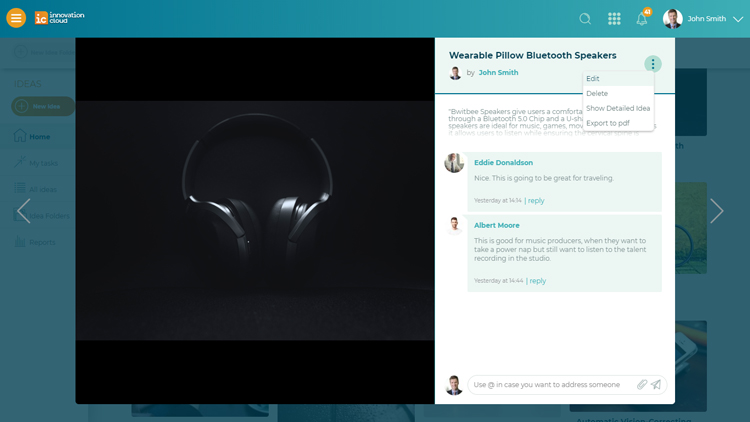This screenshot has height=422, width=750.
Task: Open author John Smith's profile link
Action: (x=498, y=72)
